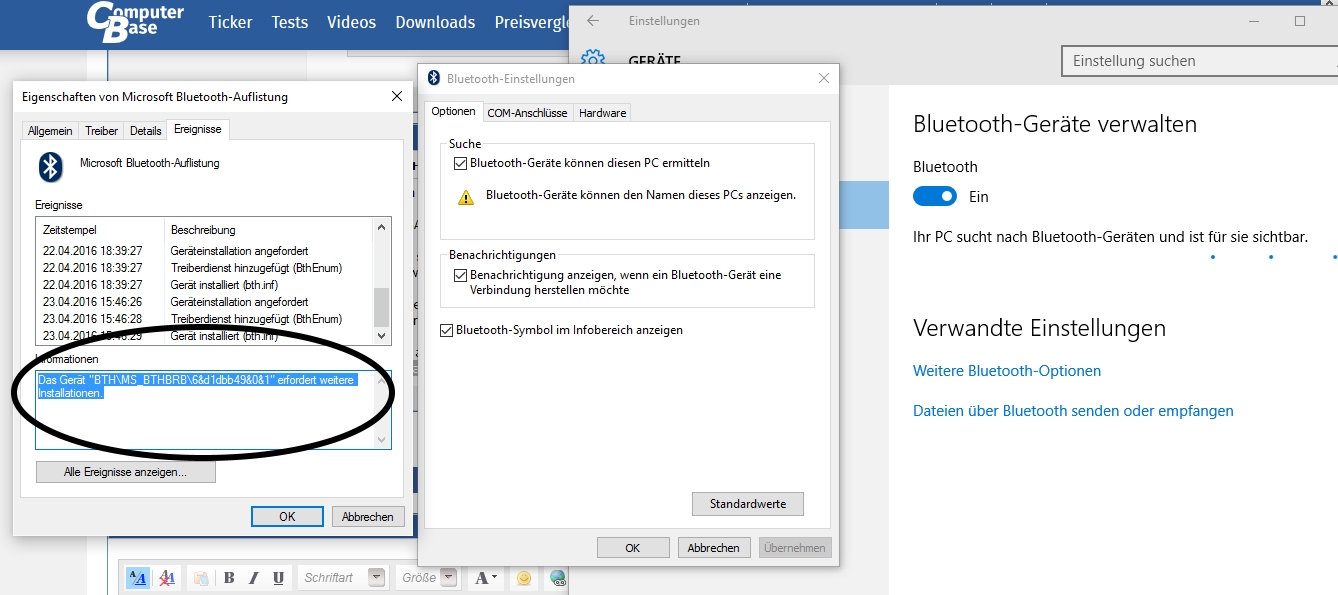Click the Bluetooth icon in Bluetooth-Einstellungen title bar
Image resolution: width=1338 pixels, height=595 pixels.
[434, 78]
